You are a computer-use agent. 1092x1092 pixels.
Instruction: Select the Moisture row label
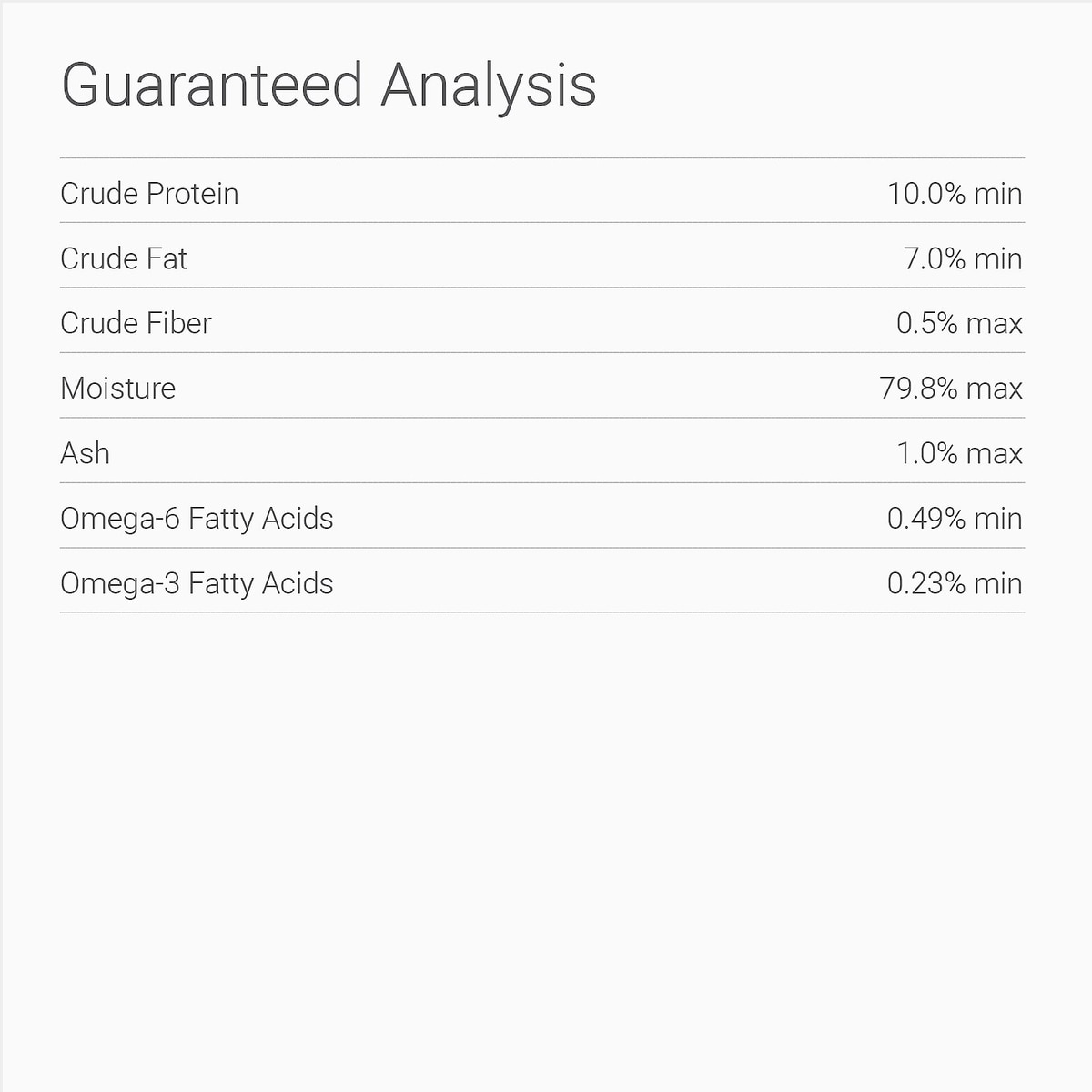point(118,389)
